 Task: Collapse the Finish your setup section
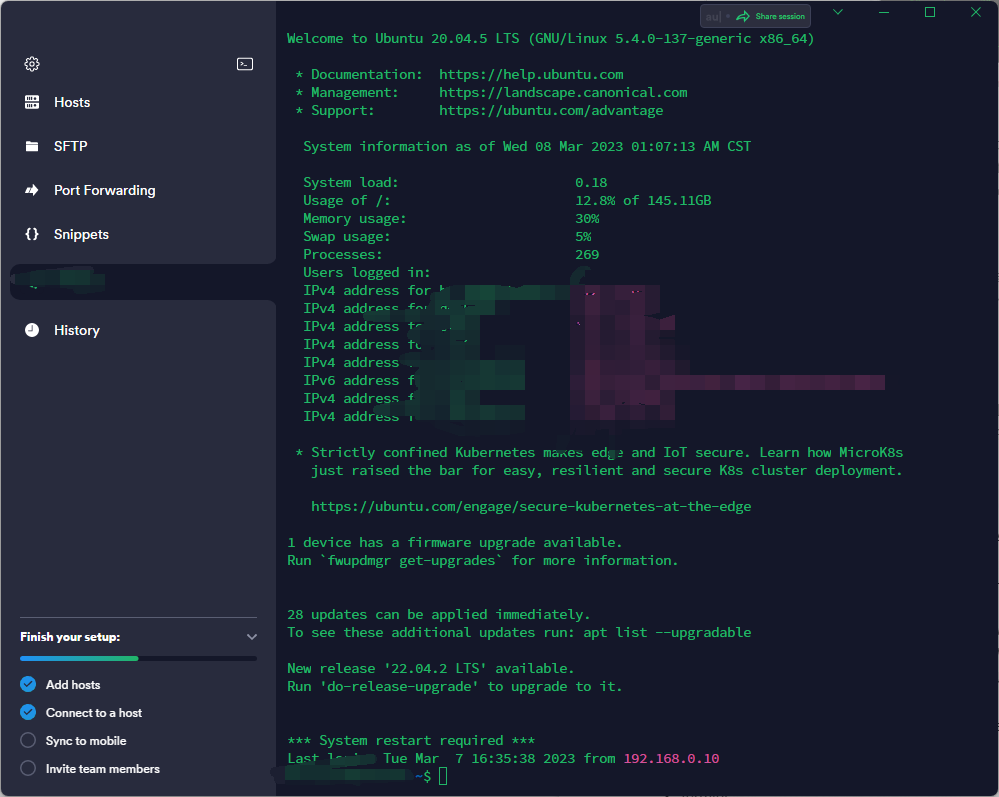252,637
